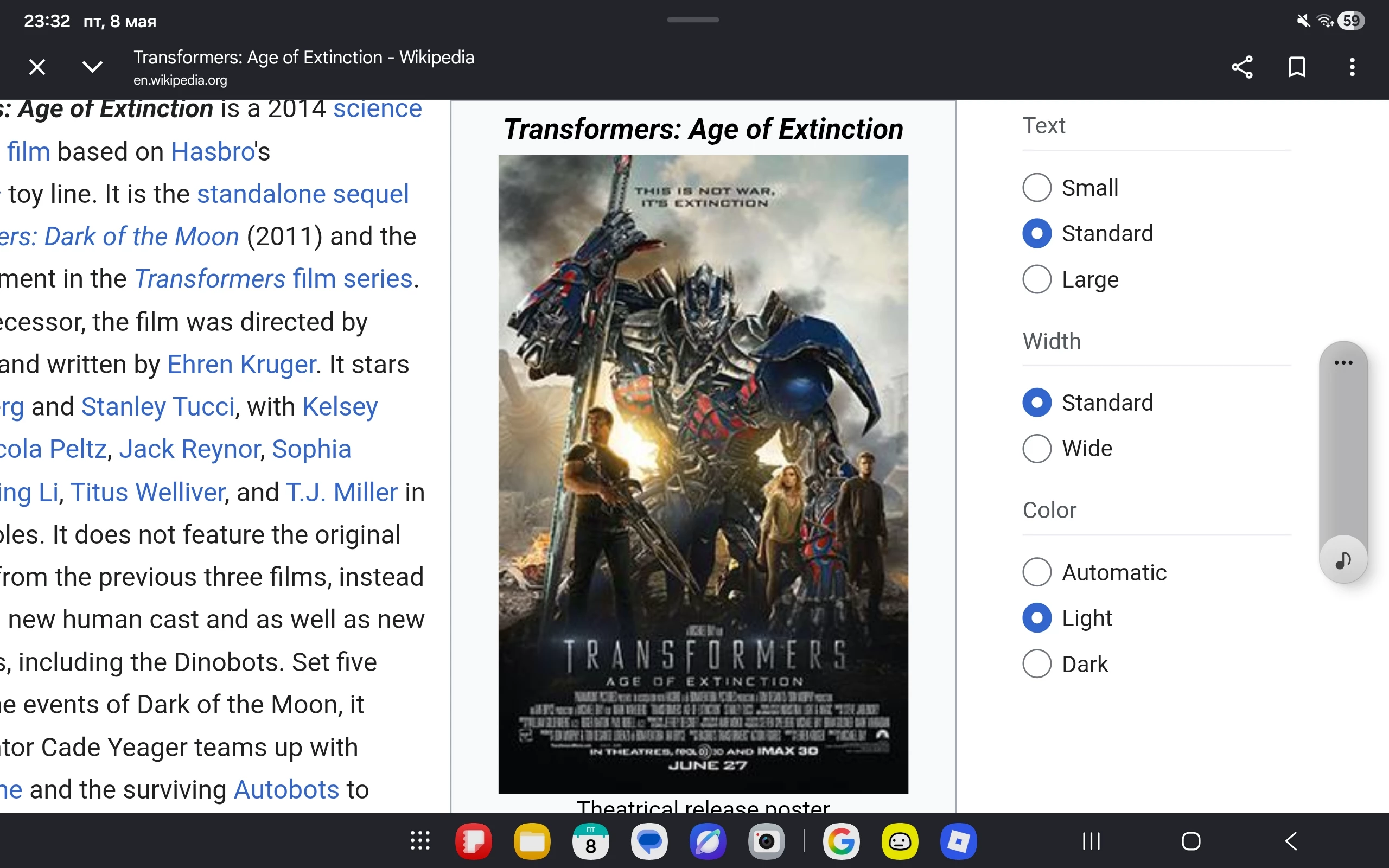Launch the blue Roblox-style app icon

pyautogui.click(x=958, y=841)
